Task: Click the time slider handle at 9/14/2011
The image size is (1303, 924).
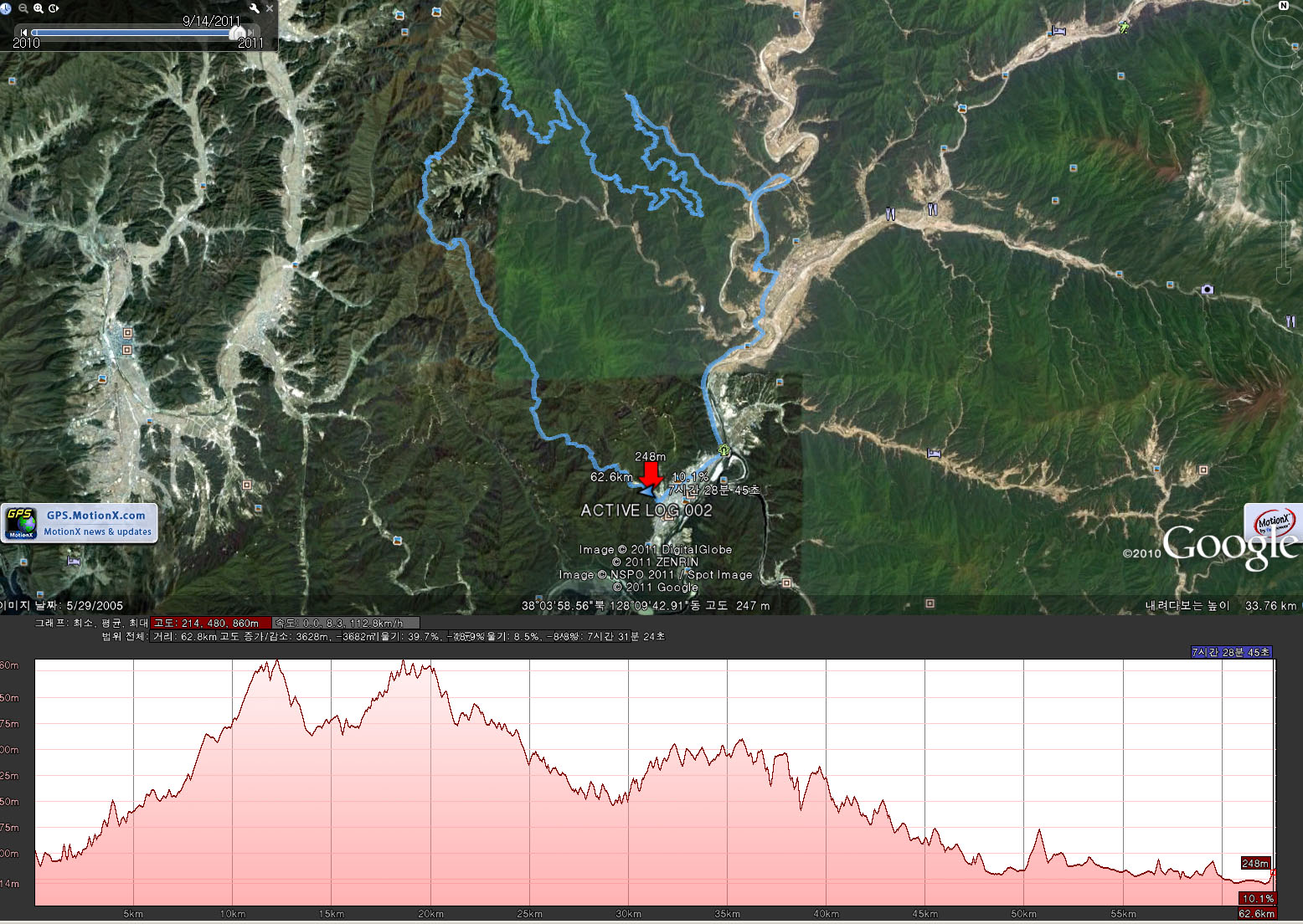Action: pyautogui.click(x=238, y=33)
